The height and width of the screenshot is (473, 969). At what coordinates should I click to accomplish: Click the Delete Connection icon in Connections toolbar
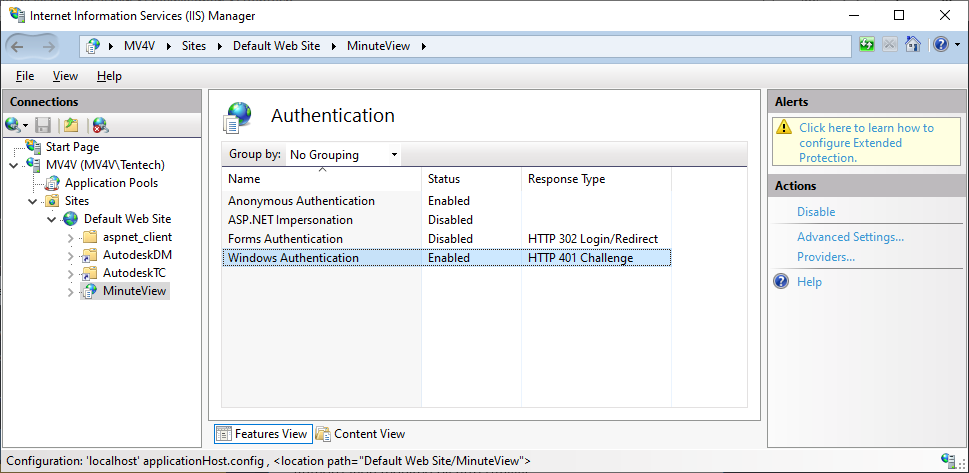pos(100,126)
